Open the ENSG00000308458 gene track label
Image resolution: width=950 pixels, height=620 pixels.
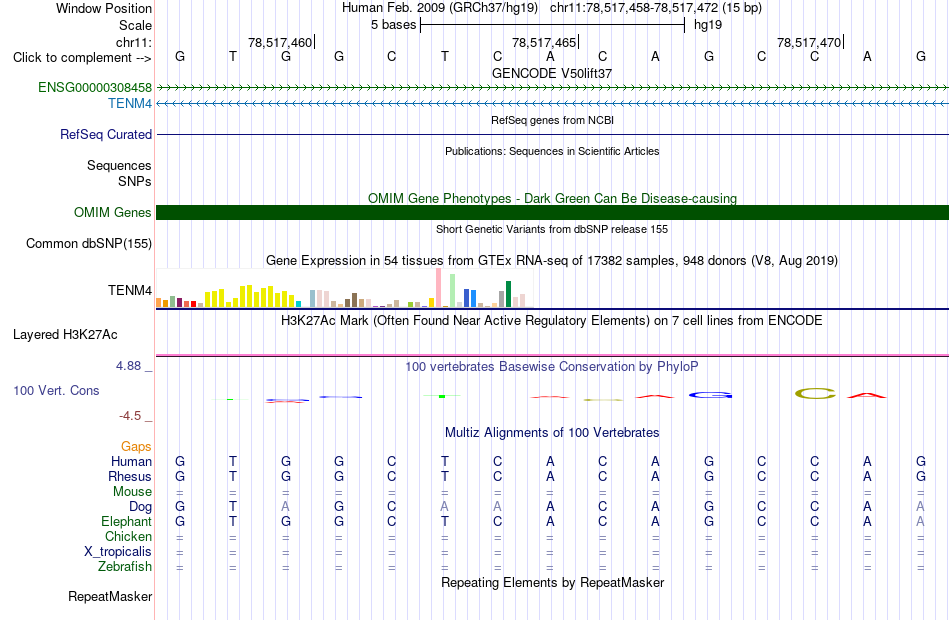pos(95,87)
